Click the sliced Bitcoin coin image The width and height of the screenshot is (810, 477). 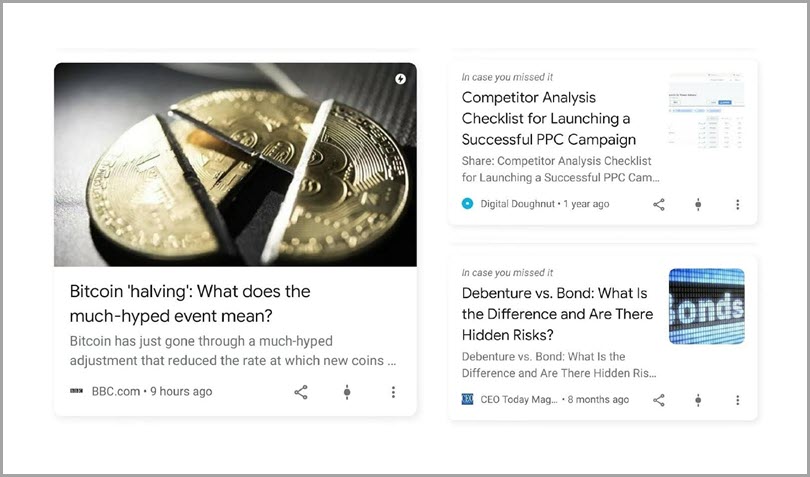pos(235,164)
